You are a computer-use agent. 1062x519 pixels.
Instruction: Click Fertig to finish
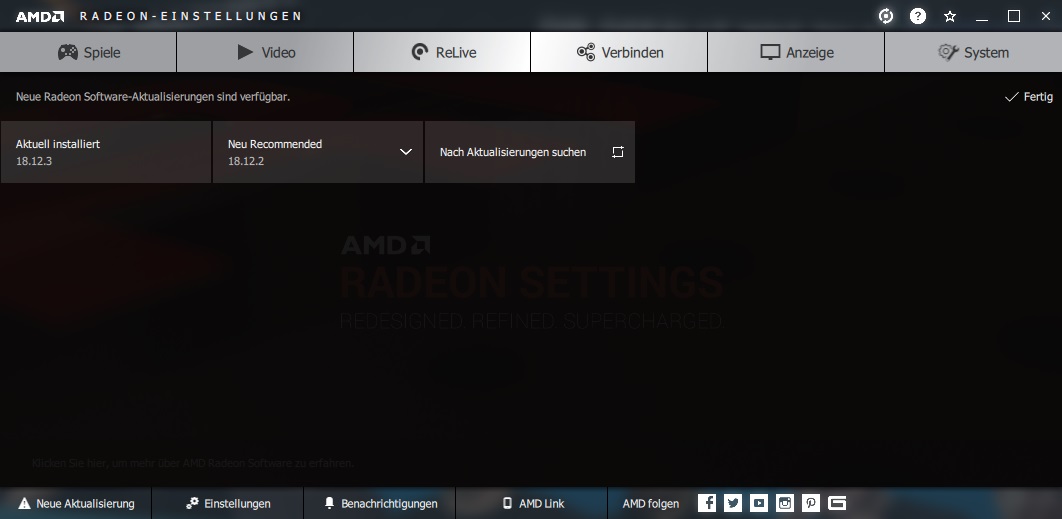[x=1029, y=97]
